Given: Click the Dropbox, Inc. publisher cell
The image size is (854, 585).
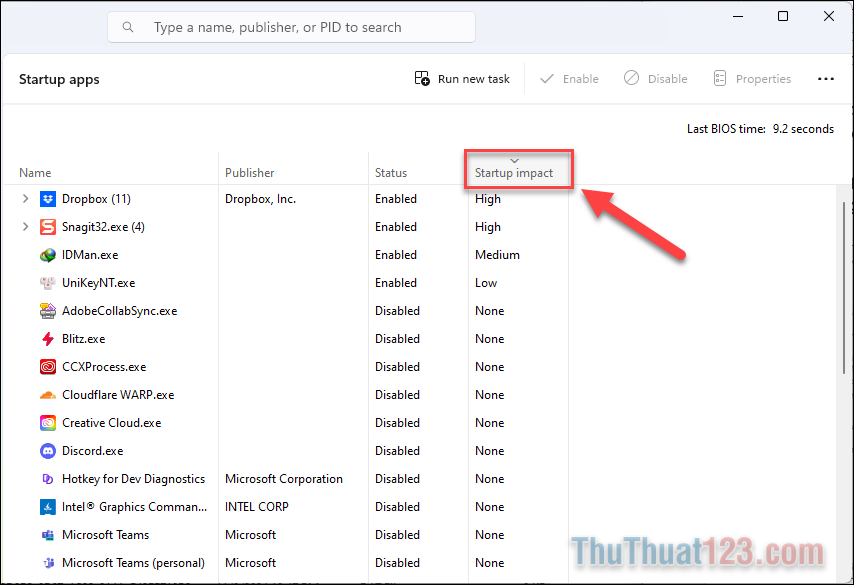Looking at the screenshot, I should [260, 199].
